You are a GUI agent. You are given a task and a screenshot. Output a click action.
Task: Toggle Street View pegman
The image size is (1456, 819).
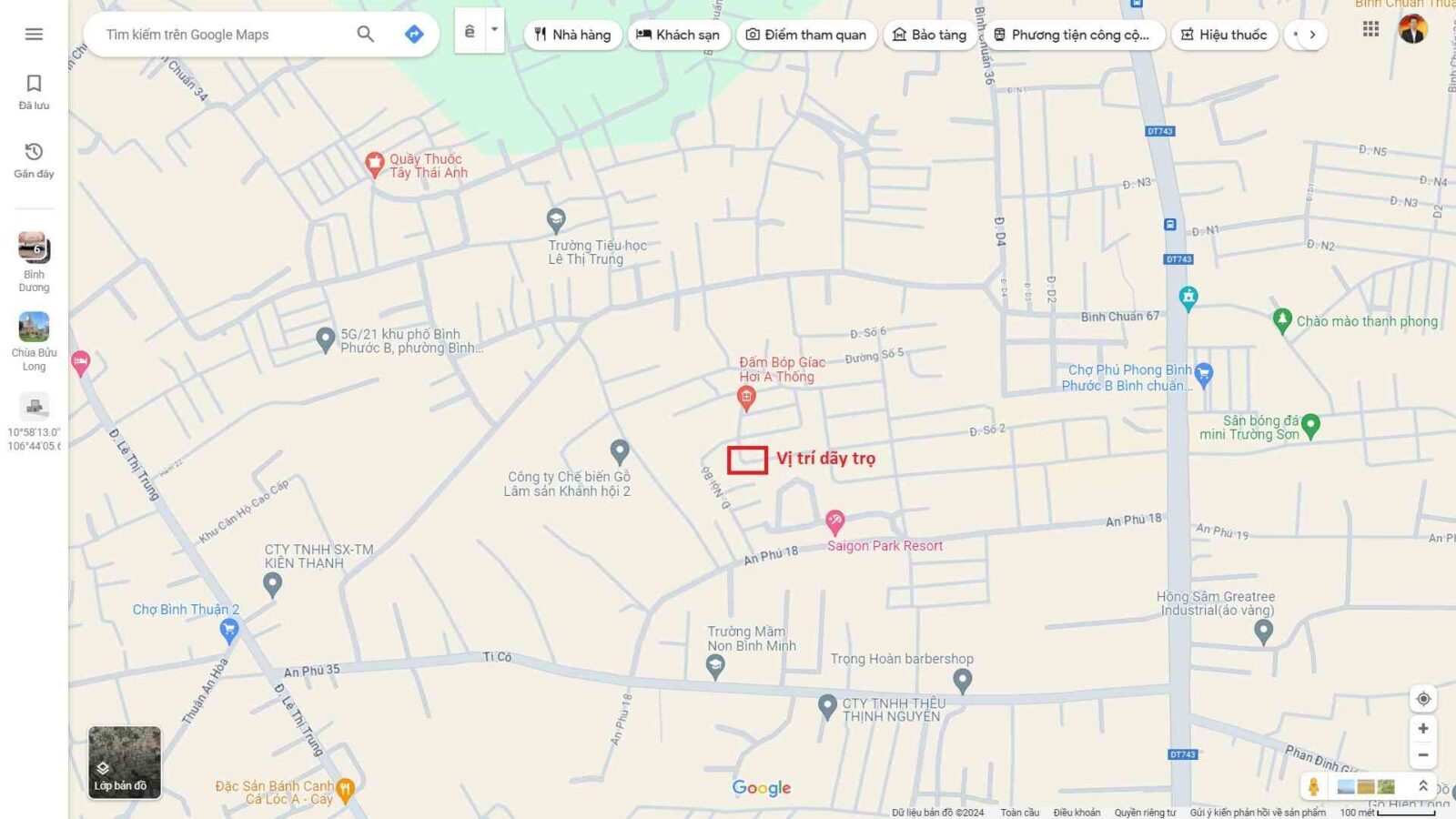coord(1313,786)
